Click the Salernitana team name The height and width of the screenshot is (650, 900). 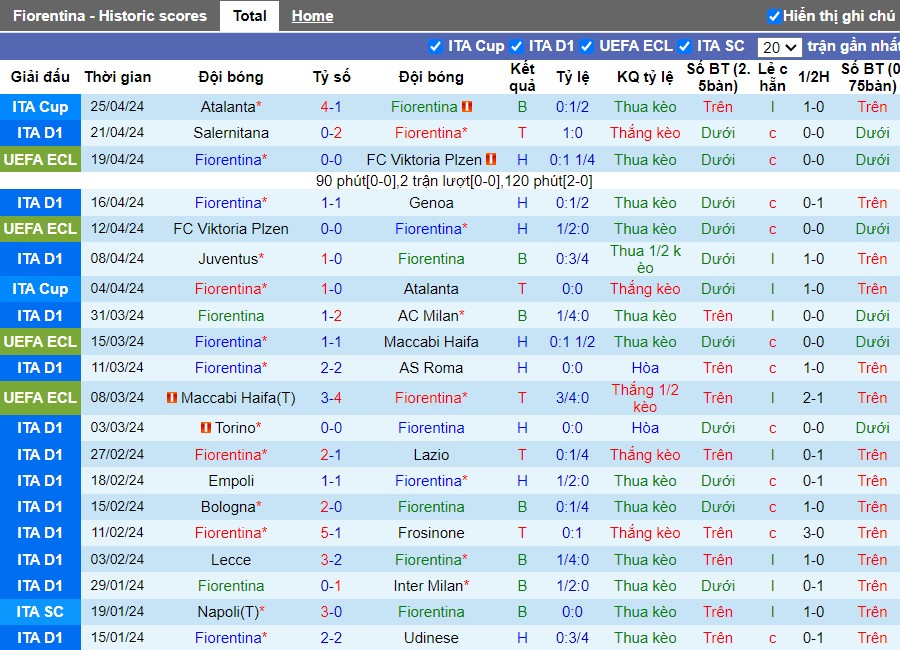tap(231, 133)
